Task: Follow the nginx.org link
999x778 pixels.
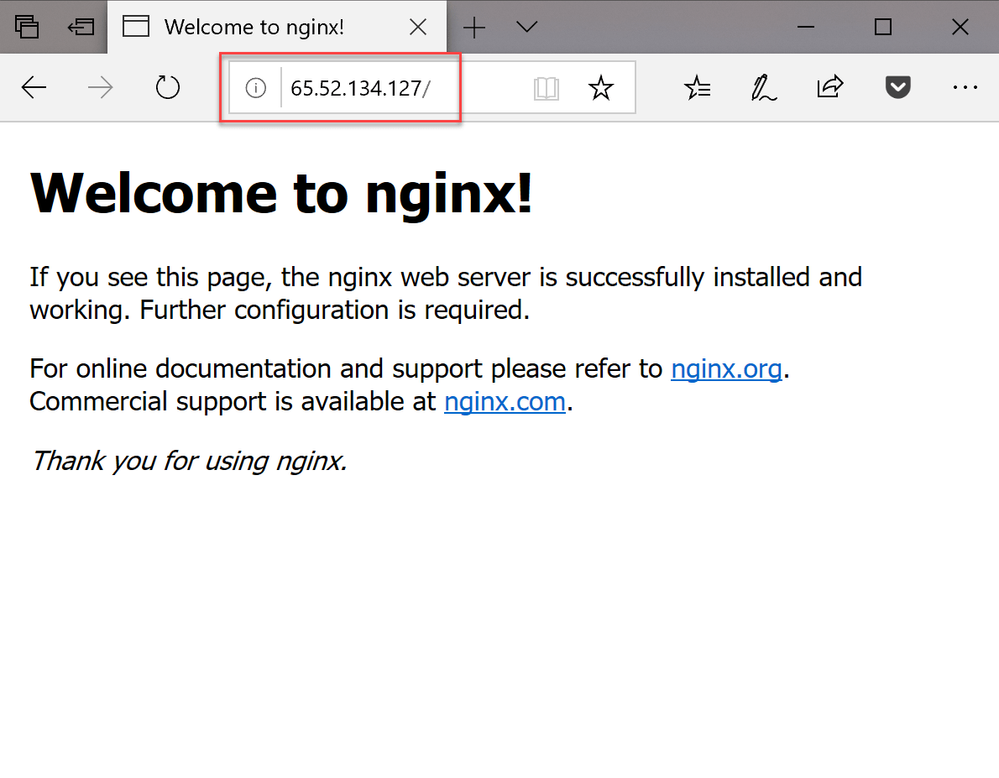Action: click(726, 369)
